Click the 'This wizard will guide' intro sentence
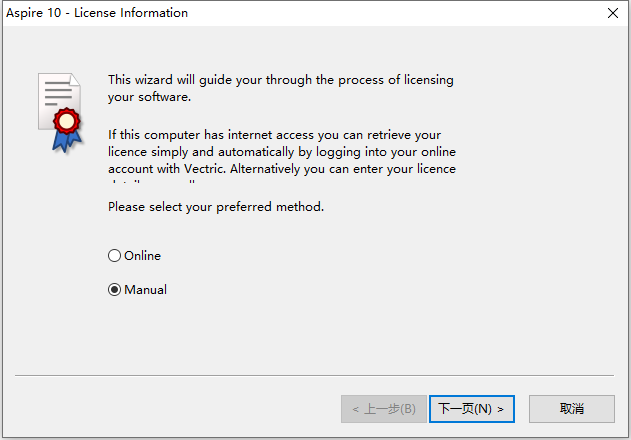This screenshot has width=631, height=440. [x=280, y=88]
